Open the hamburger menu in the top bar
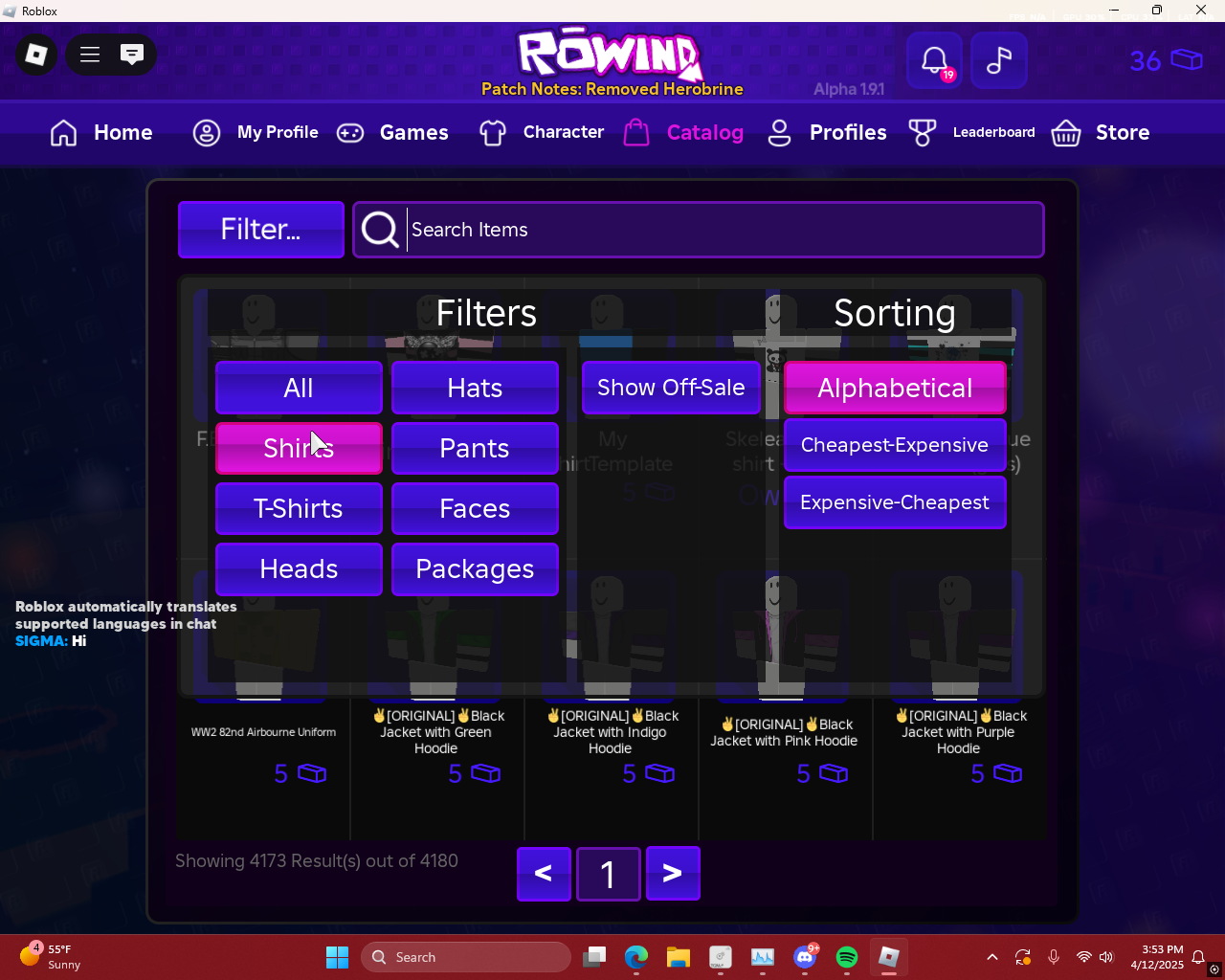 click(x=90, y=55)
